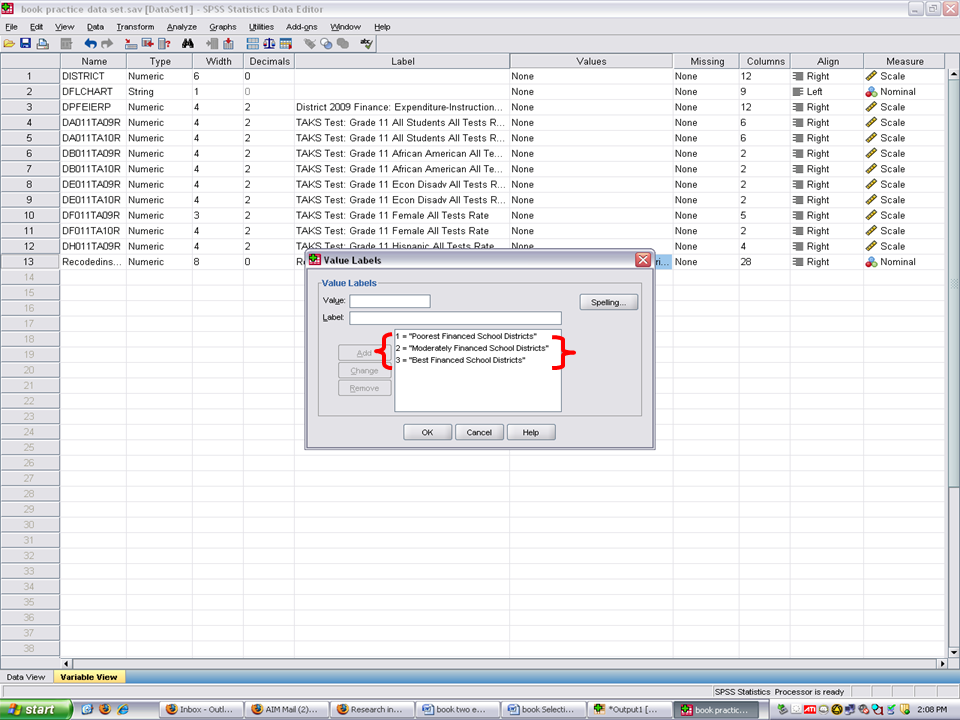Click the Spelling... button

pos(608,302)
